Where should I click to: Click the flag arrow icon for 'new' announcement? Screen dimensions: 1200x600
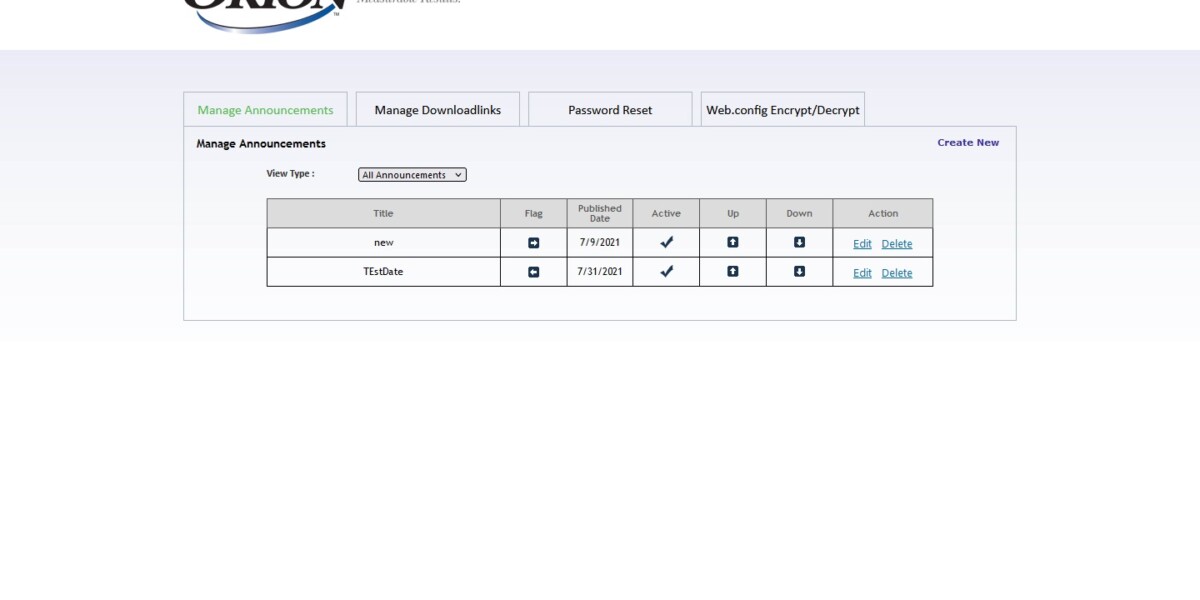(533, 243)
